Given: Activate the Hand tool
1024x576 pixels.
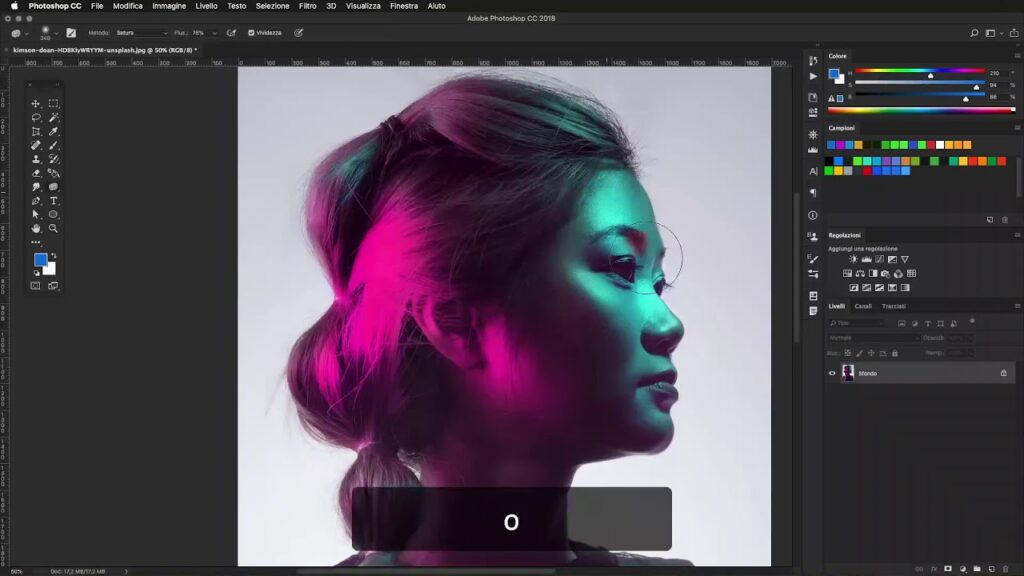Looking at the screenshot, I should [x=36, y=228].
